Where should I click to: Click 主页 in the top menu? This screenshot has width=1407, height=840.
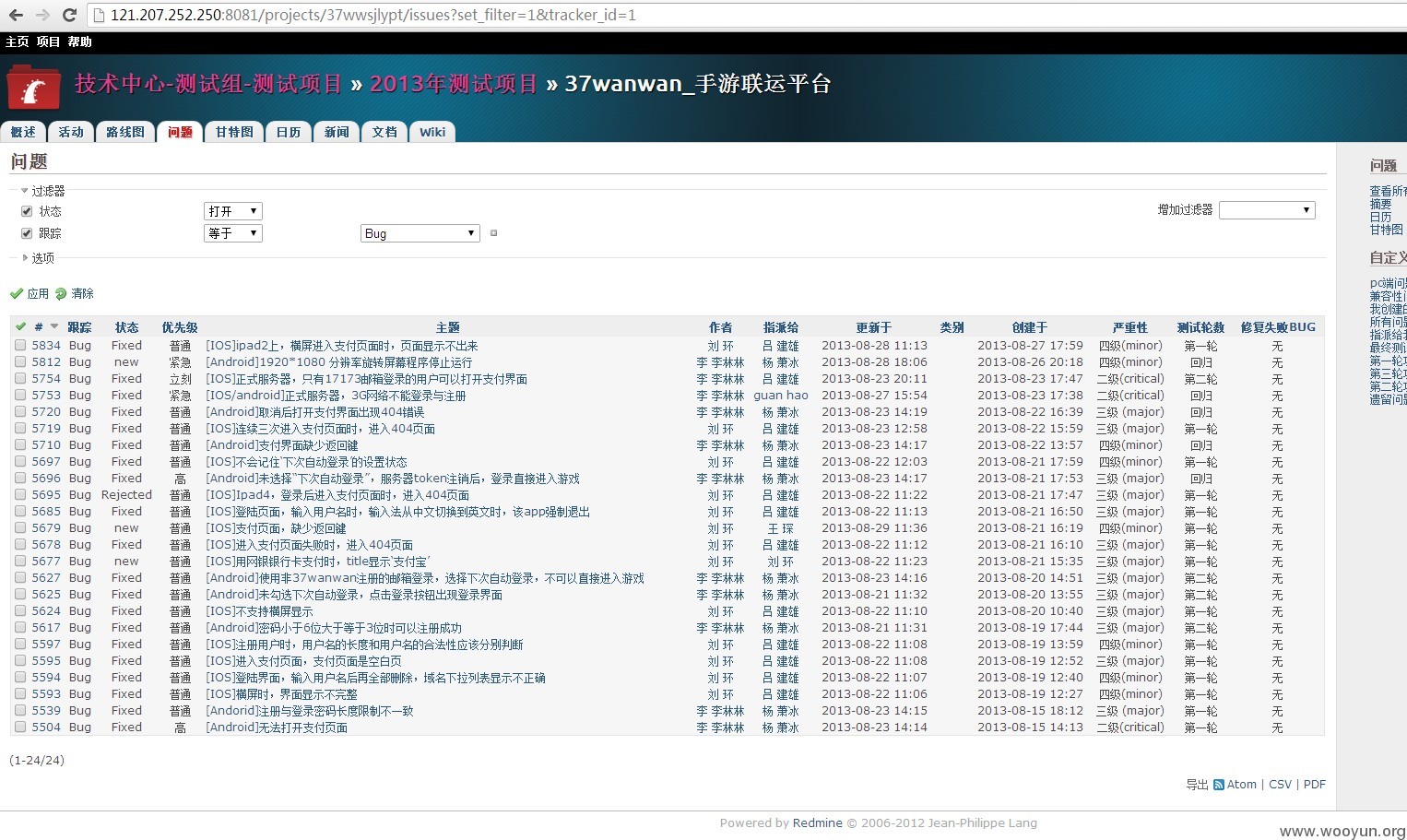coord(18,41)
